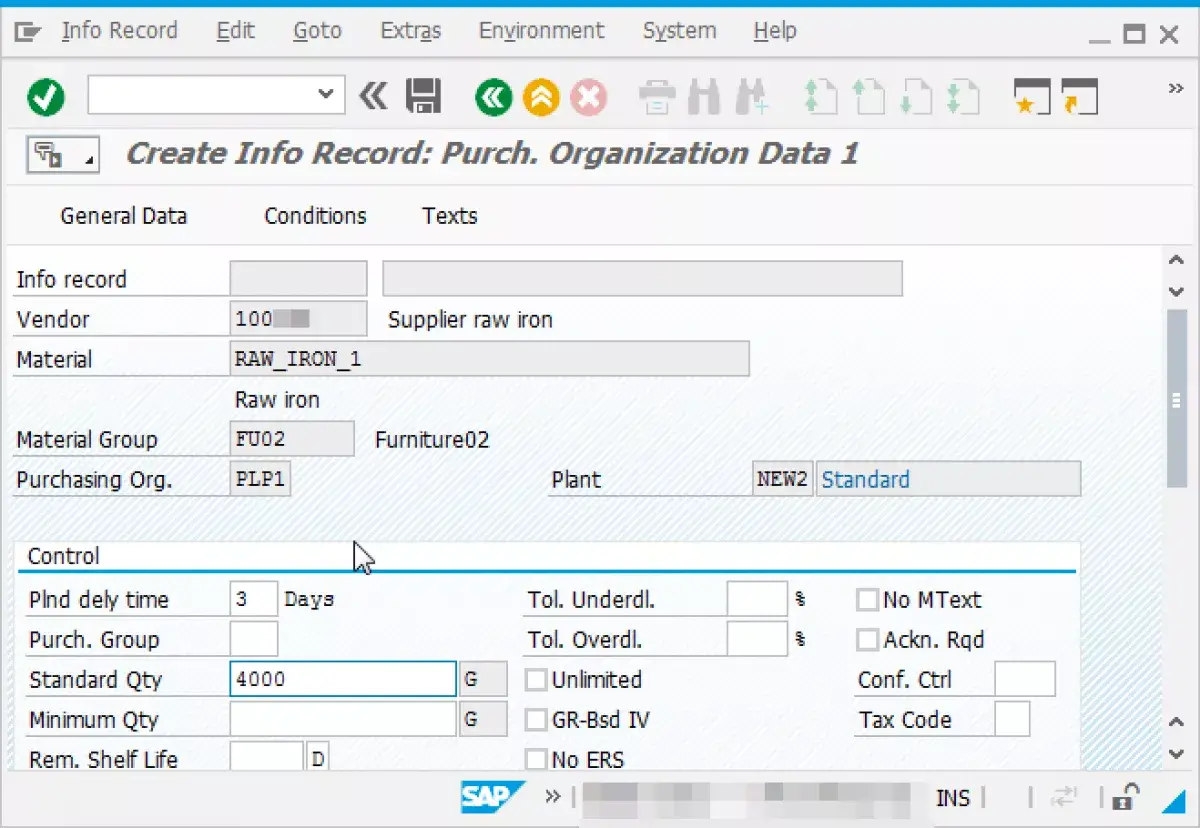
Task: Collapse the command field with double chevron
Action: 373,96
